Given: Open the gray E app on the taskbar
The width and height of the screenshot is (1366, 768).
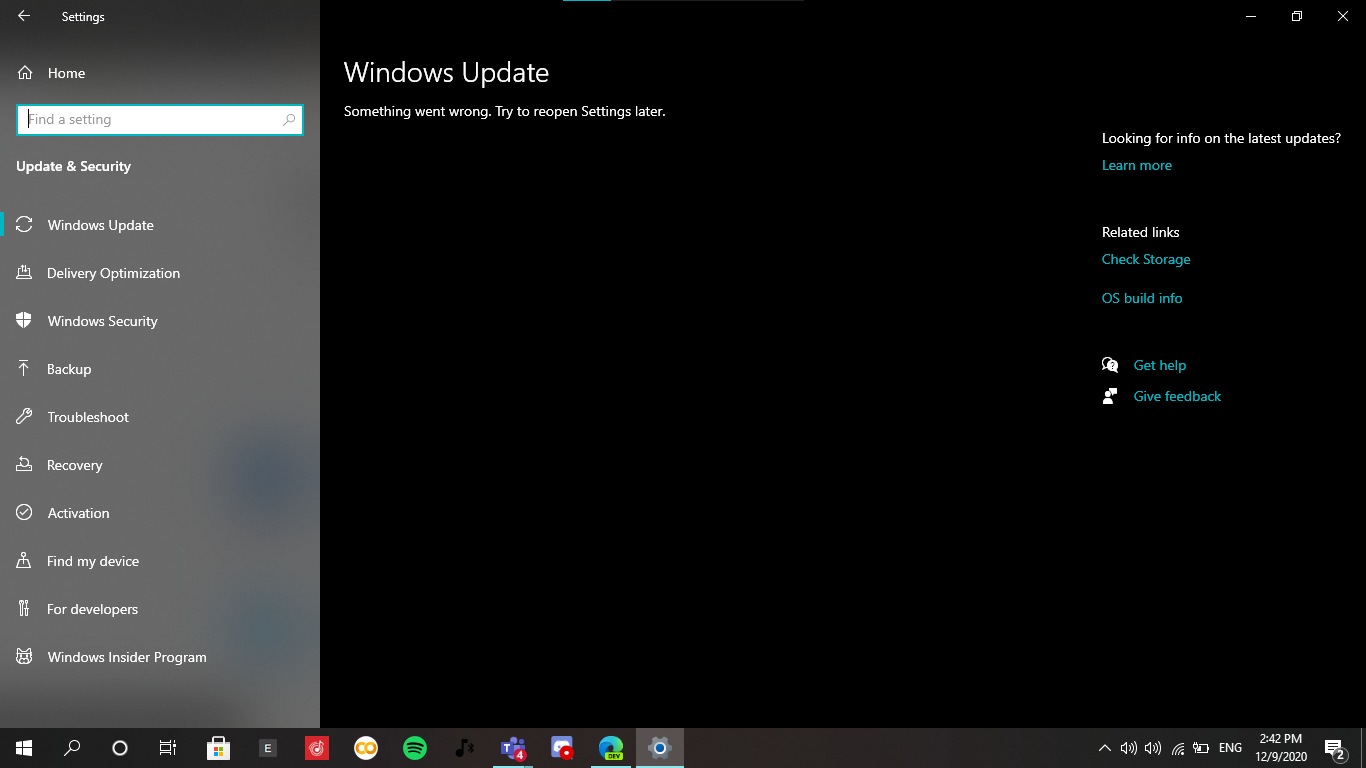Looking at the screenshot, I should tap(267, 748).
